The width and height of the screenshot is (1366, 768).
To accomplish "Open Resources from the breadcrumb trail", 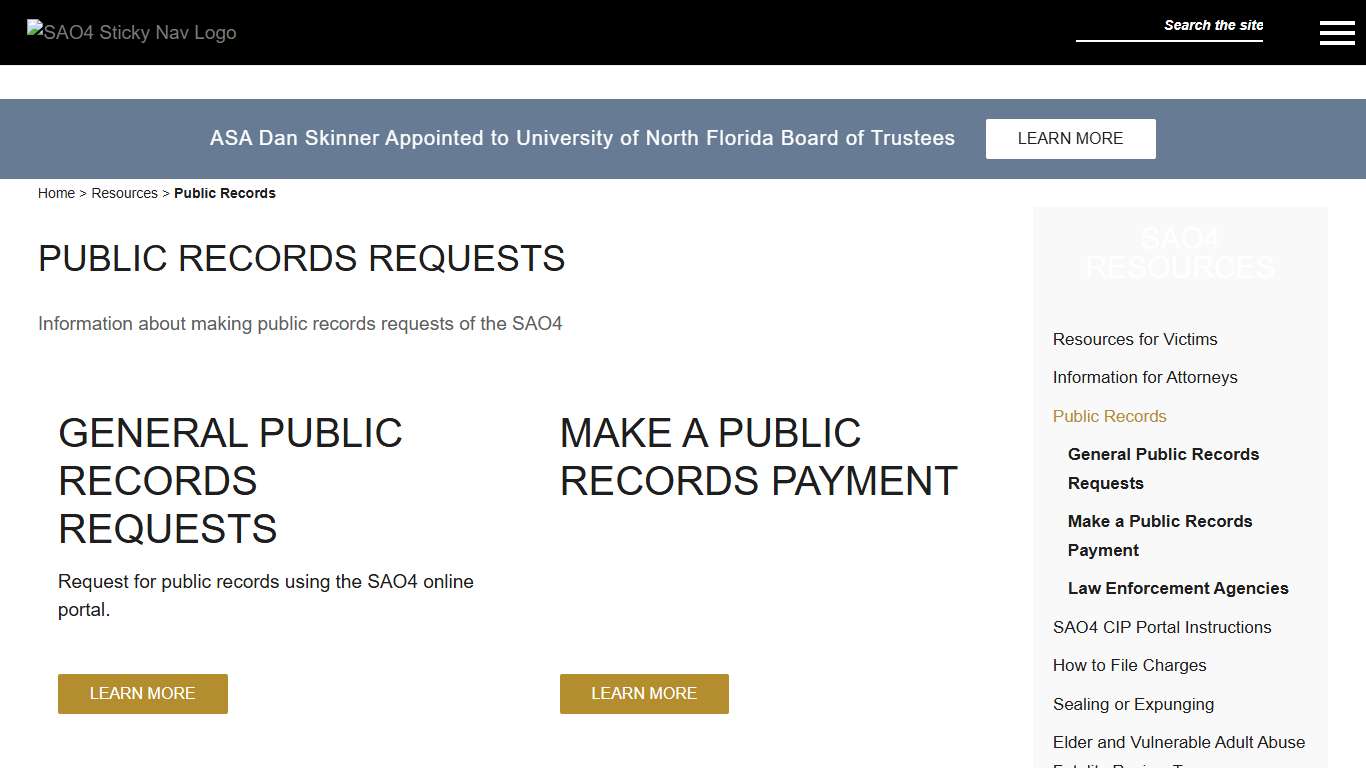I will pos(124,193).
